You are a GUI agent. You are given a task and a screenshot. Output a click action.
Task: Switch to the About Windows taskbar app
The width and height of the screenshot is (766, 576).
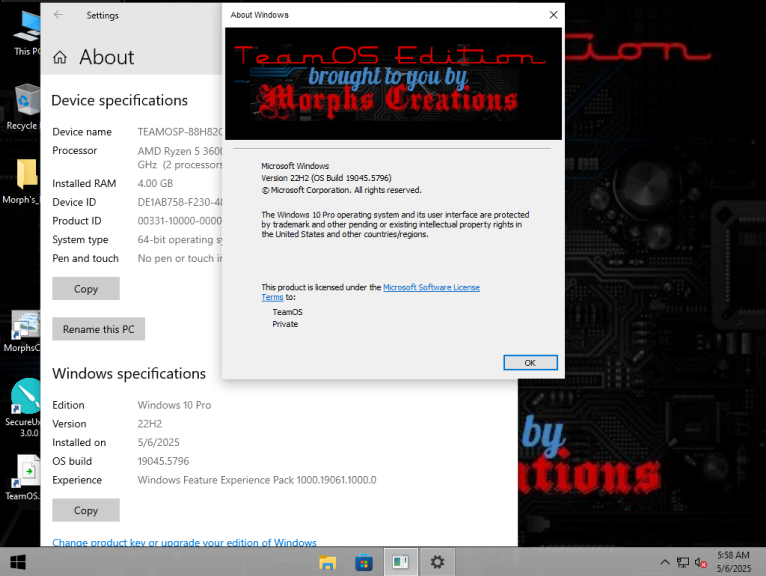tap(401, 562)
